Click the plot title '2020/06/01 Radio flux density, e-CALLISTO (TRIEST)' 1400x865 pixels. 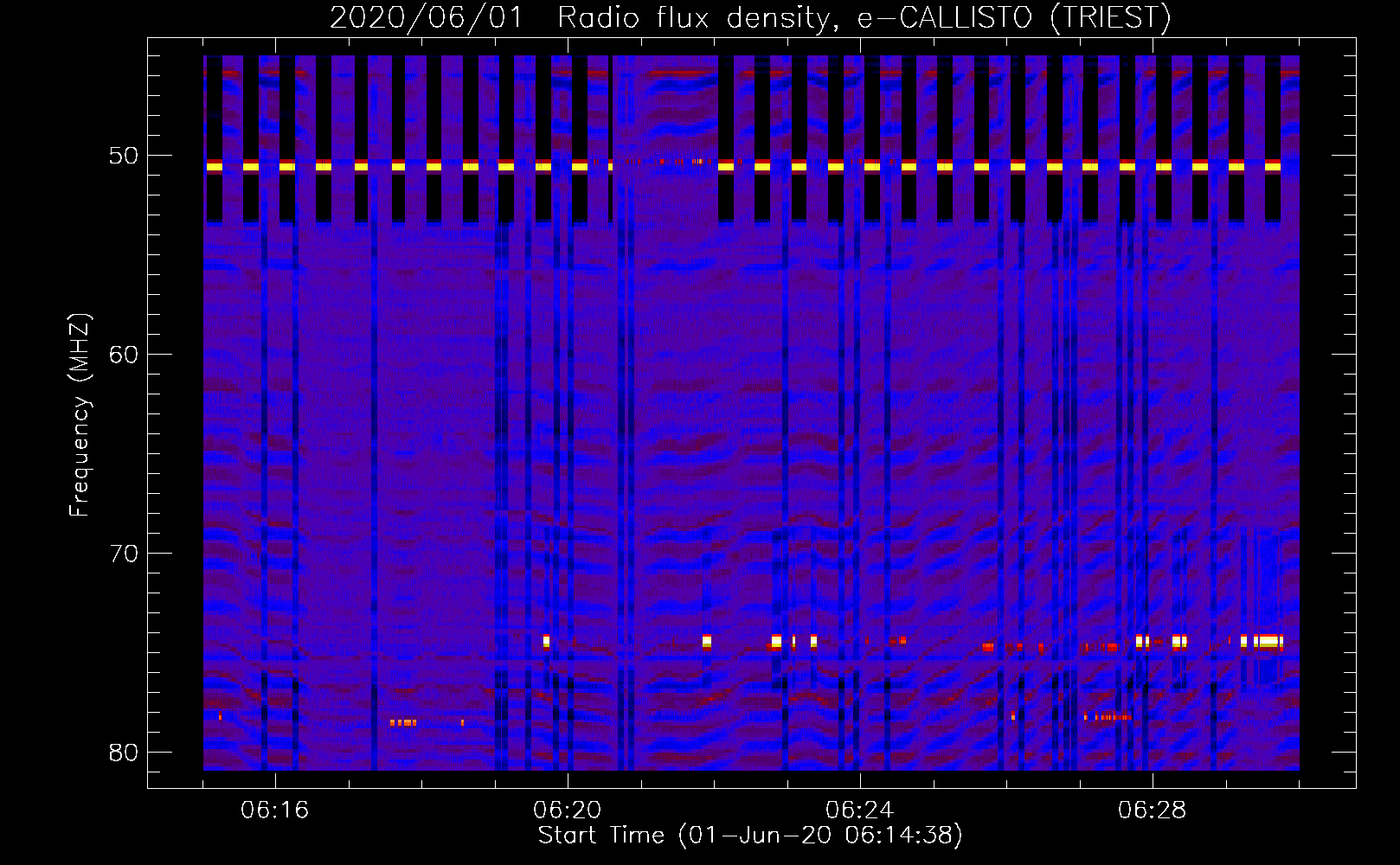pyautogui.click(x=750, y=17)
